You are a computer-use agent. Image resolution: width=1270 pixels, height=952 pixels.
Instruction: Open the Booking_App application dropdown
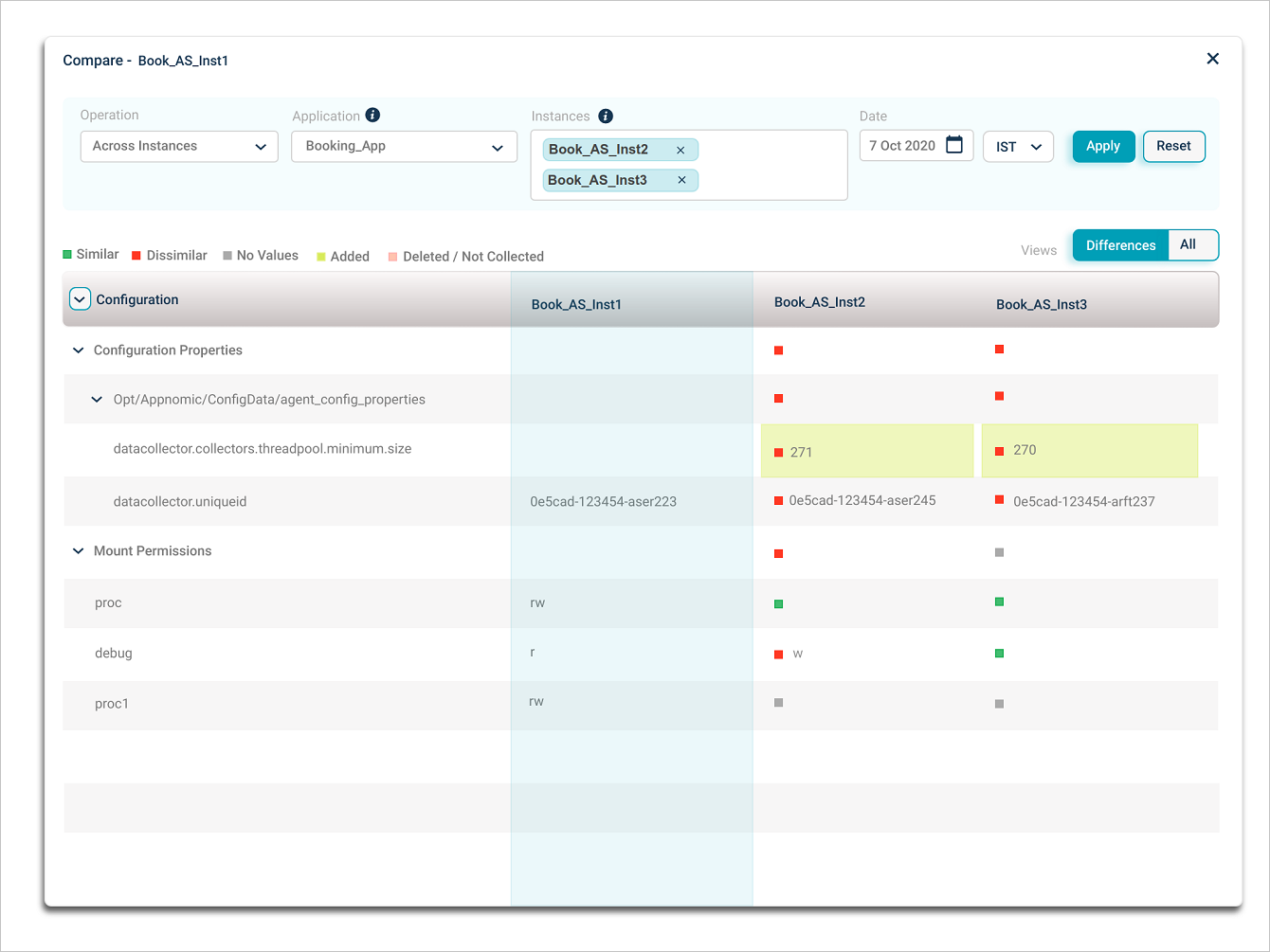point(404,147)
